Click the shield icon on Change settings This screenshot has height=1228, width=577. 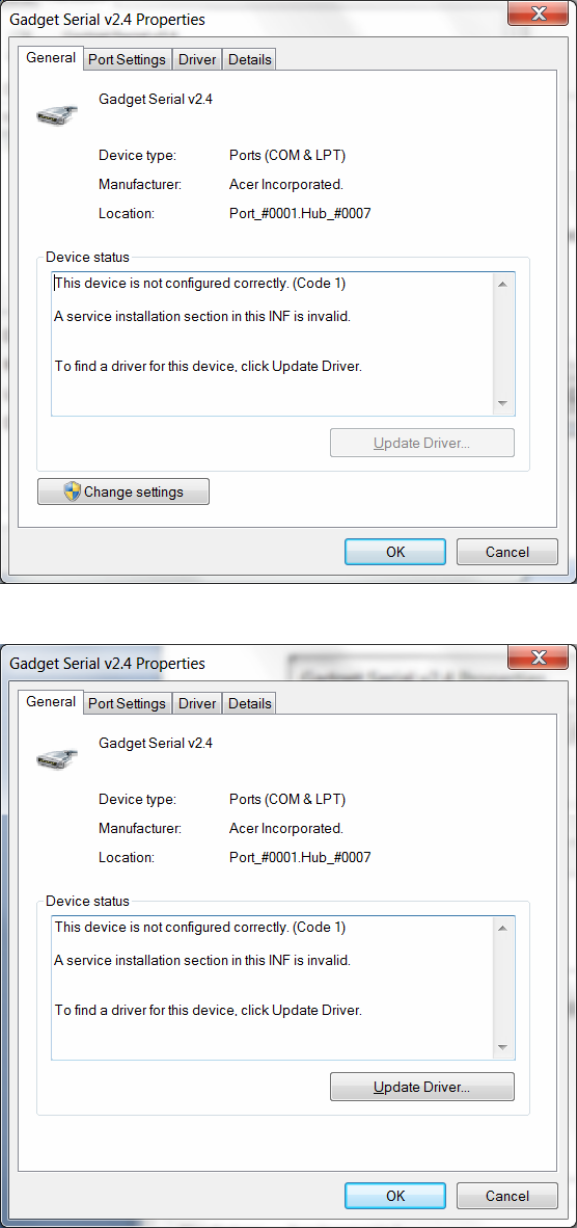[x=72, y=491]
